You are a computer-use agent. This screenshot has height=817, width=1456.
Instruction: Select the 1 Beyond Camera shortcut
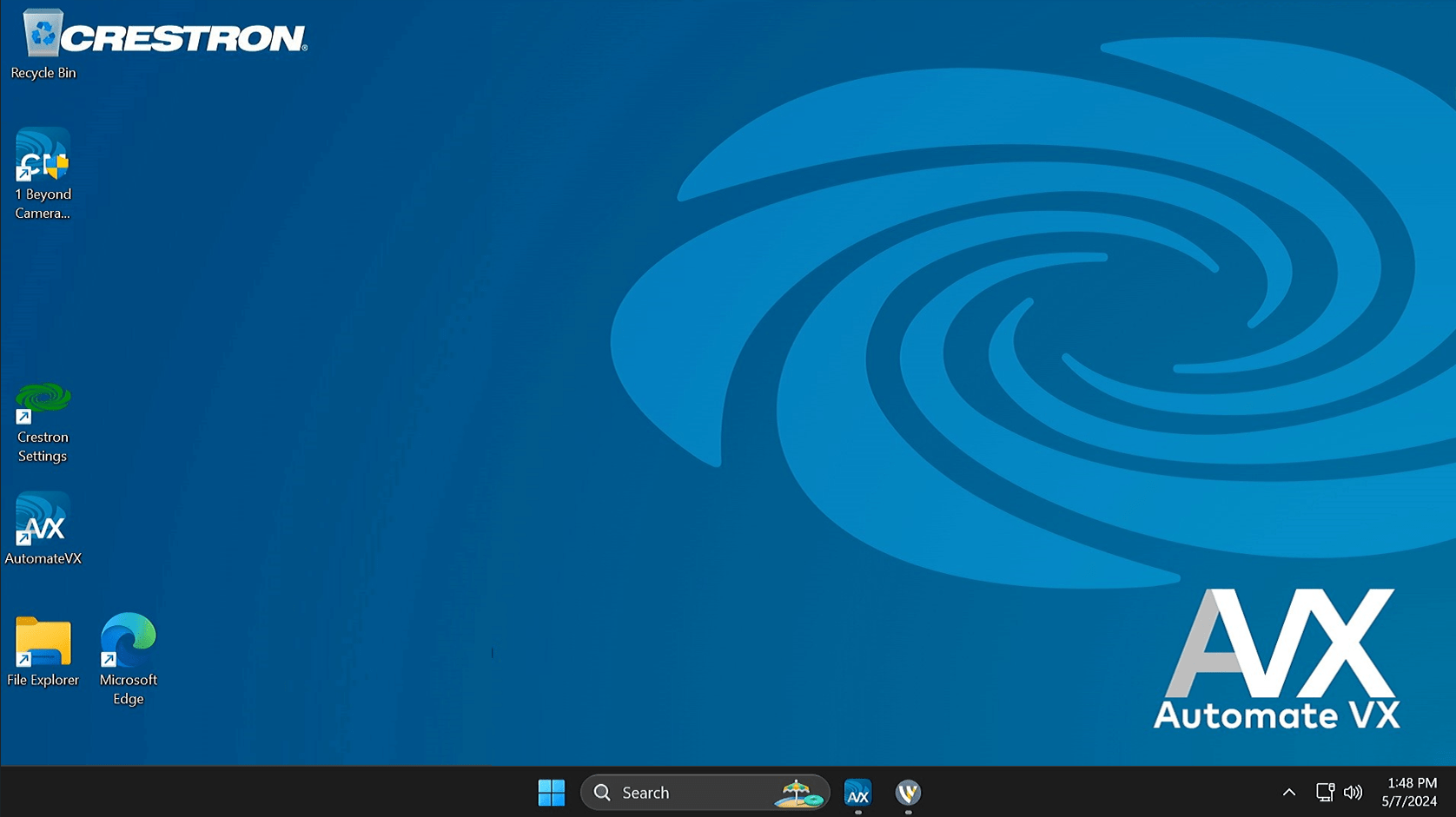click(x=43, y=175)
